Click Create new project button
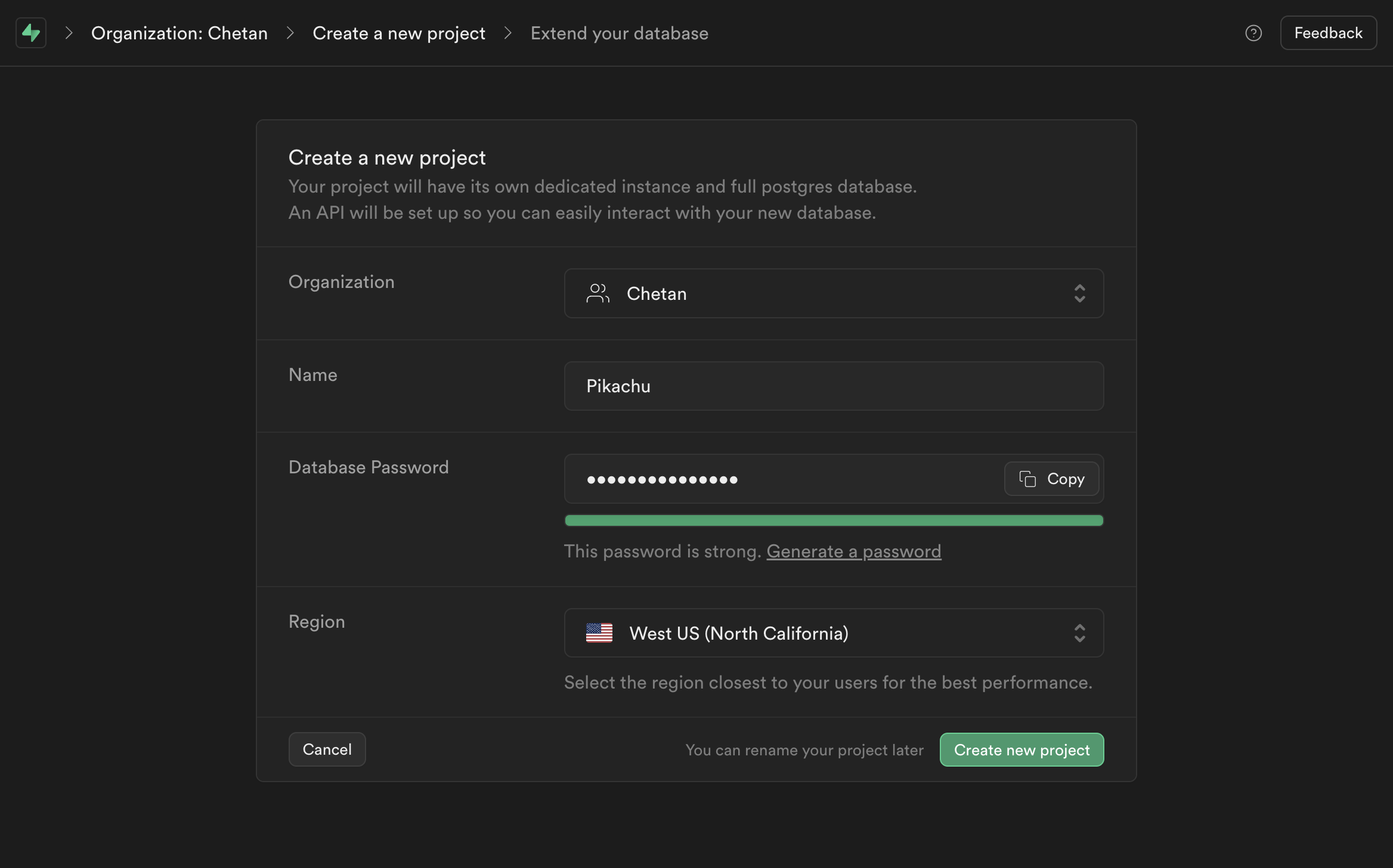The image size is (1393, 868). 1022,749
